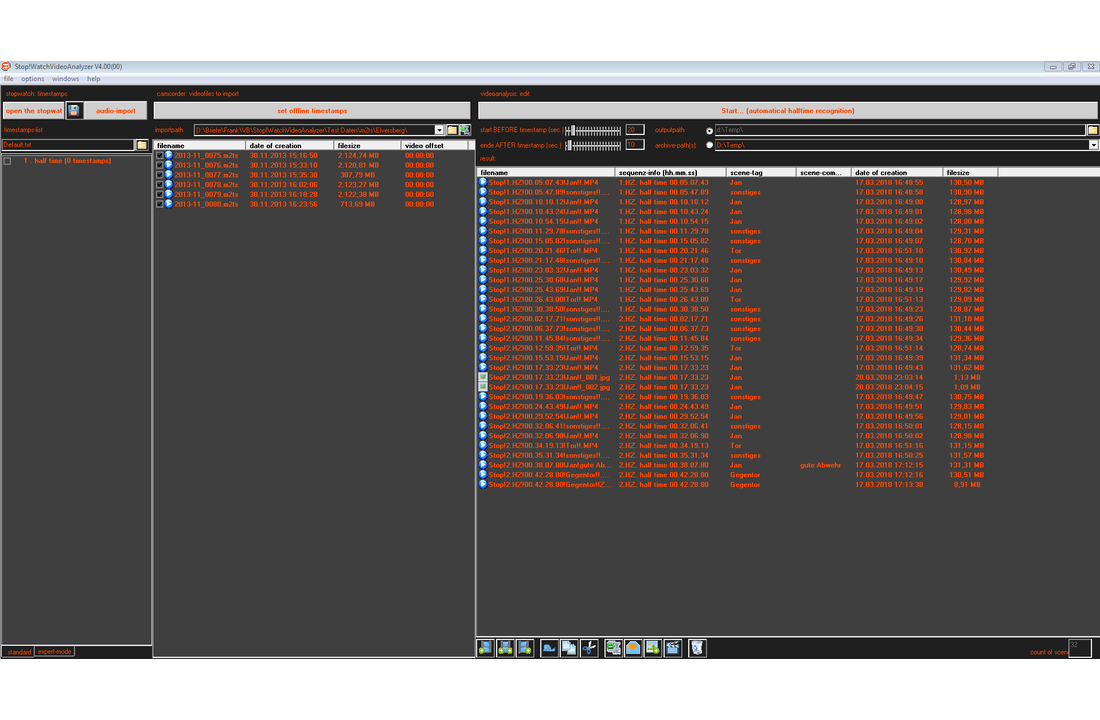Image resolution: width=1100 pixels, height=720 pixels.
Task: Open the file menu
Action: click(x=8, y=79)
